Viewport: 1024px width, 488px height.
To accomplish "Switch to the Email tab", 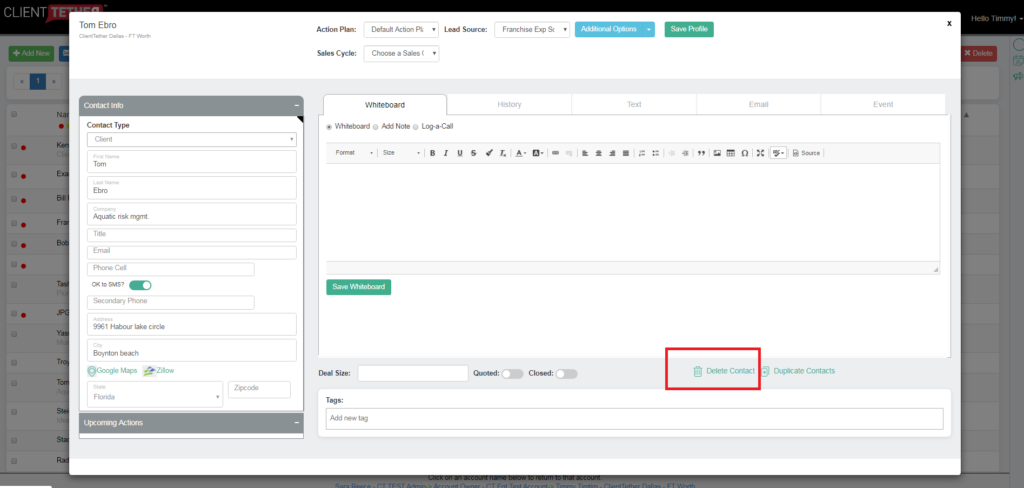I will tap(758, 105).
